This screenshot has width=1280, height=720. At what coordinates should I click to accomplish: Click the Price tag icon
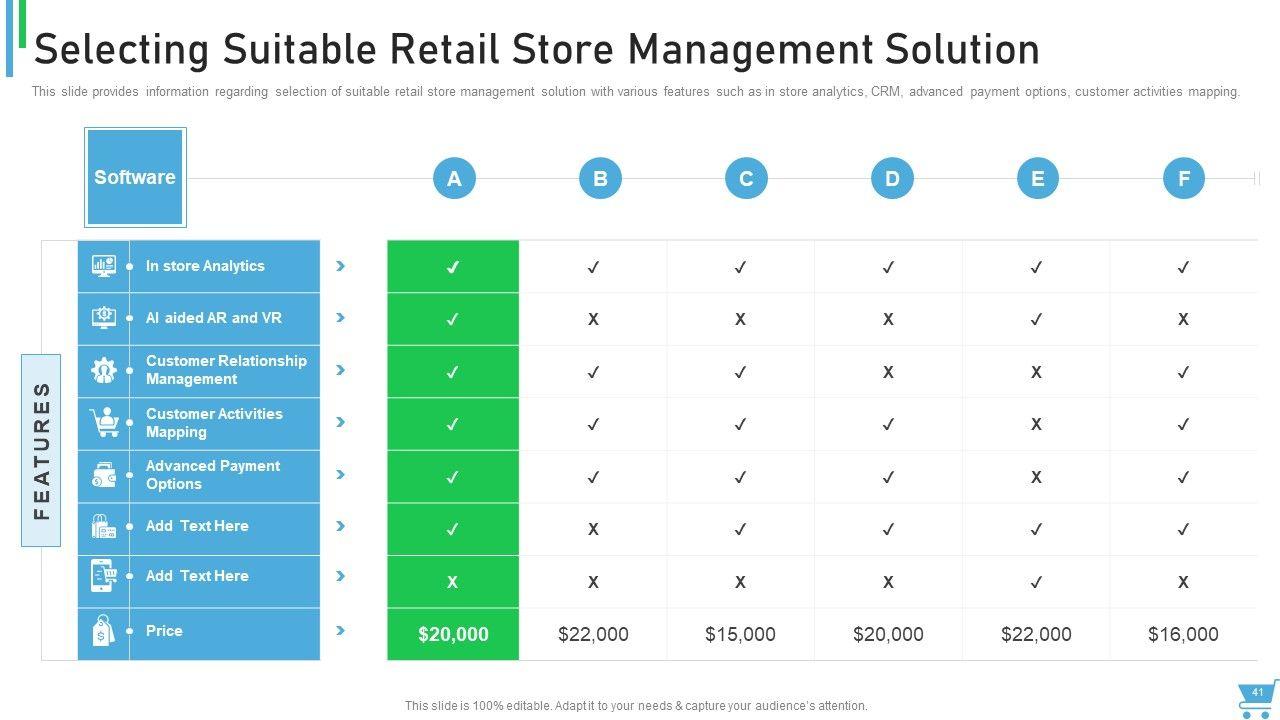[x=103, y=631]
